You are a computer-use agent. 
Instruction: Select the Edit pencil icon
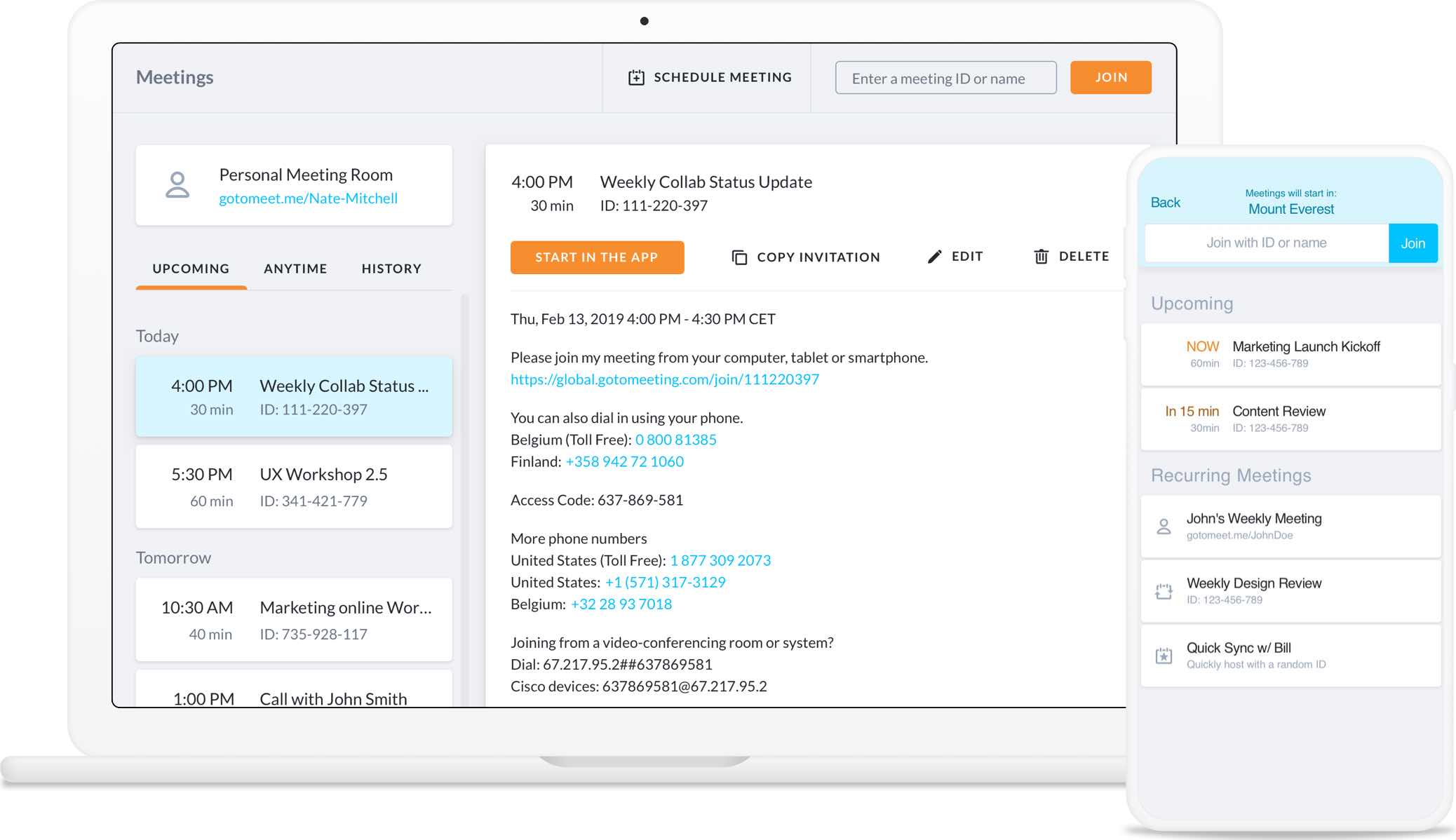click(x=933, y=257)
